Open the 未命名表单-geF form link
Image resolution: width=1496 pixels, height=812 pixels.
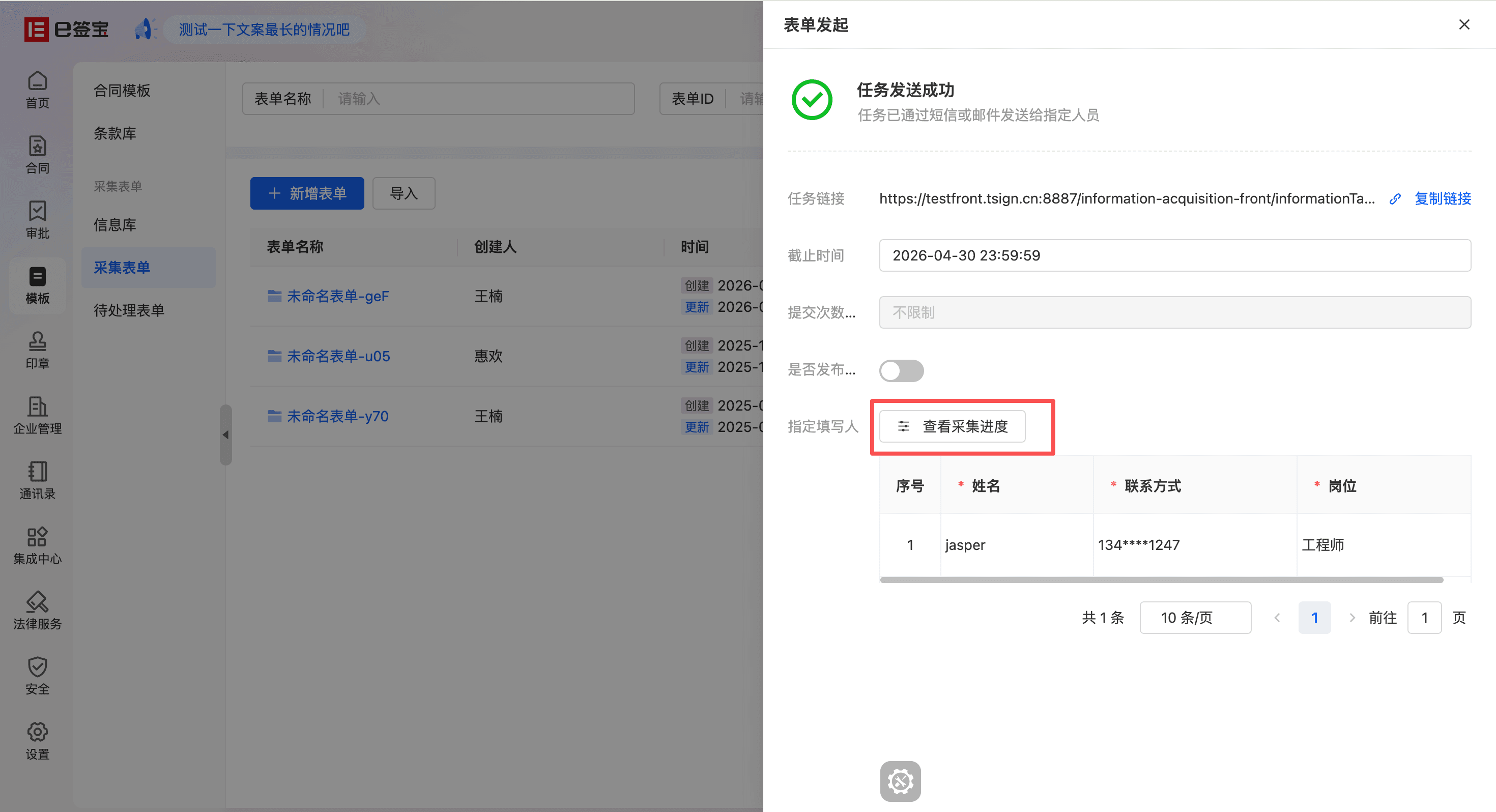[x=337, y=296]
